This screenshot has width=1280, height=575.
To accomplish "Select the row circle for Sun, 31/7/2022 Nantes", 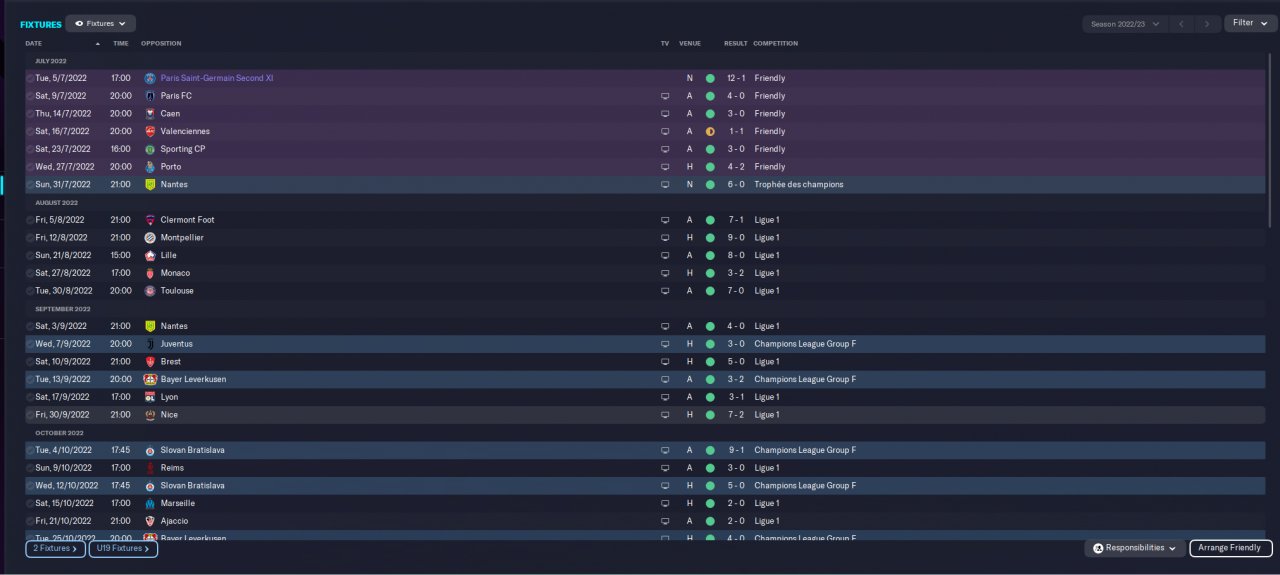I will [30, 184].
